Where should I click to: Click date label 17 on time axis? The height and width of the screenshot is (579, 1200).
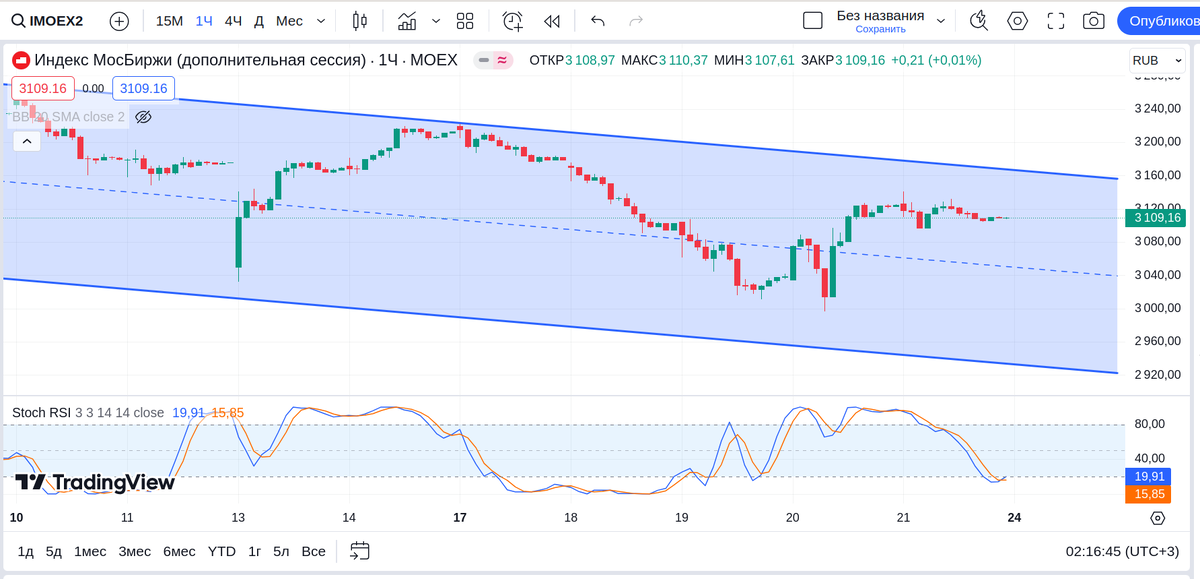[460, 518]
